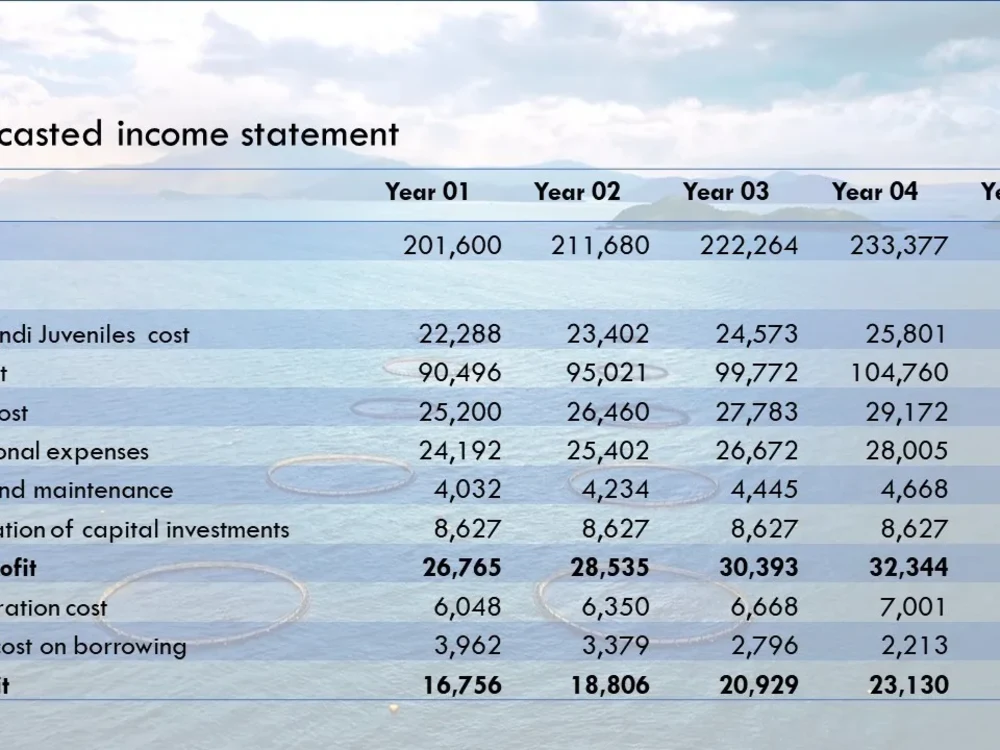
Task: Click the 'ration cost' row label
Action: pos(54,608)
